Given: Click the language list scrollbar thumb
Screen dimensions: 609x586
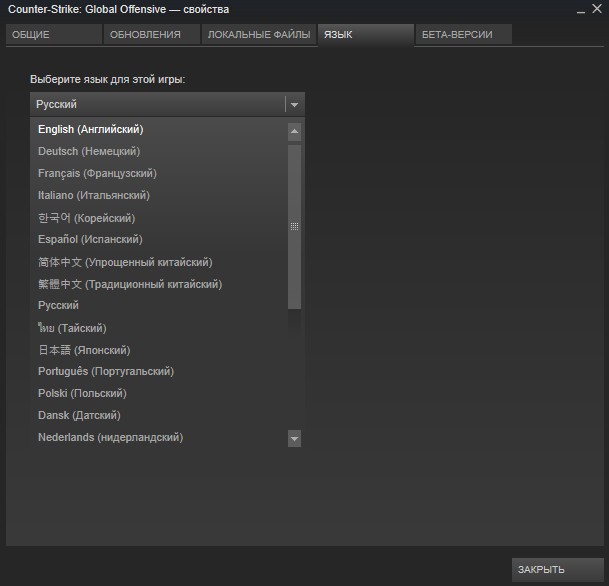Looking at the screenshot, I should click(x=294, y=227).
